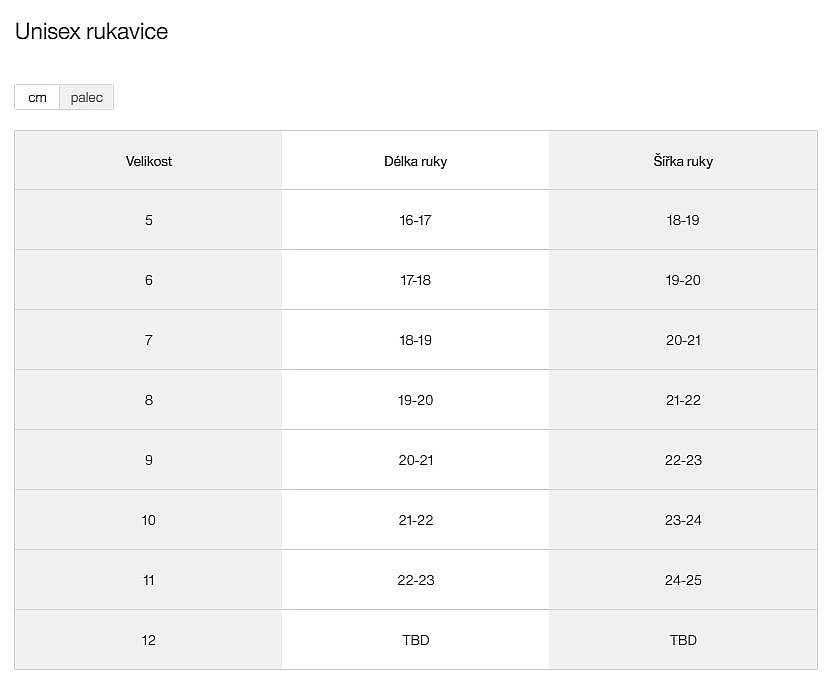Select size 9 row label

[x=149, y=460]
